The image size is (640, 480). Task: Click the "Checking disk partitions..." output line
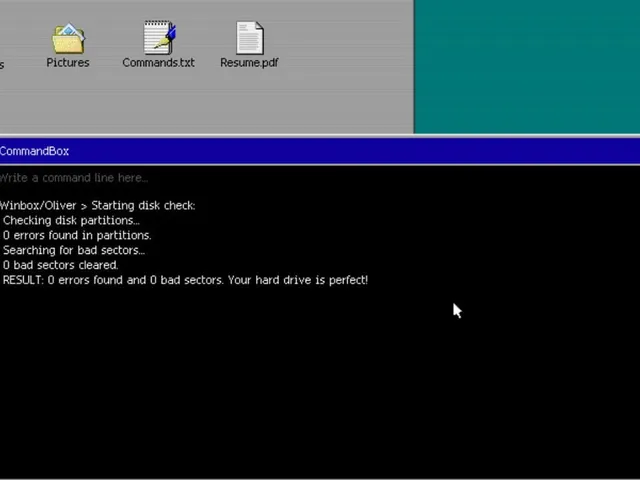click(x=71, y=220)
